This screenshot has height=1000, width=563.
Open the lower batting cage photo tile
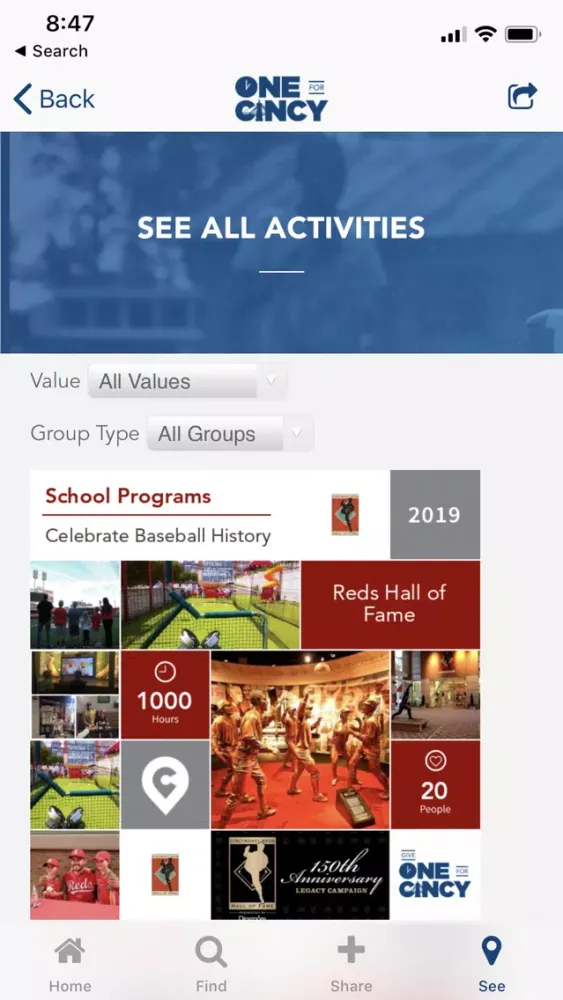click(75, 784)
